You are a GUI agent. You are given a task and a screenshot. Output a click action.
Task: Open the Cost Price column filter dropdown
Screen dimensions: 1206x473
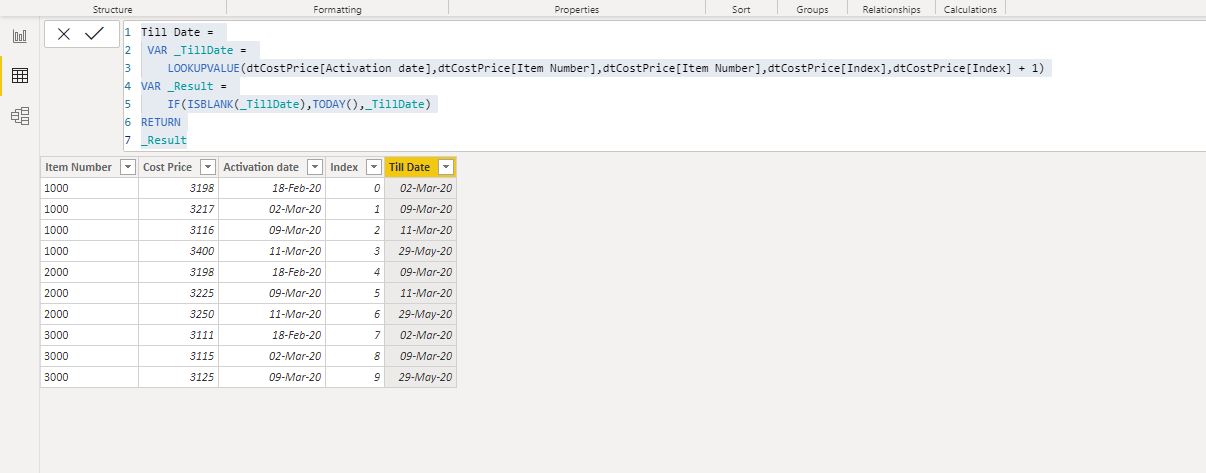[x=207, y=168]
